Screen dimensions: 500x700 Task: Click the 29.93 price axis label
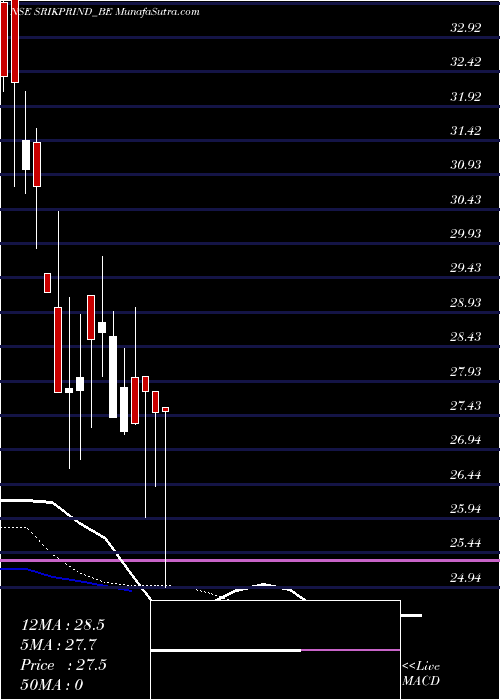click(465, 234)
